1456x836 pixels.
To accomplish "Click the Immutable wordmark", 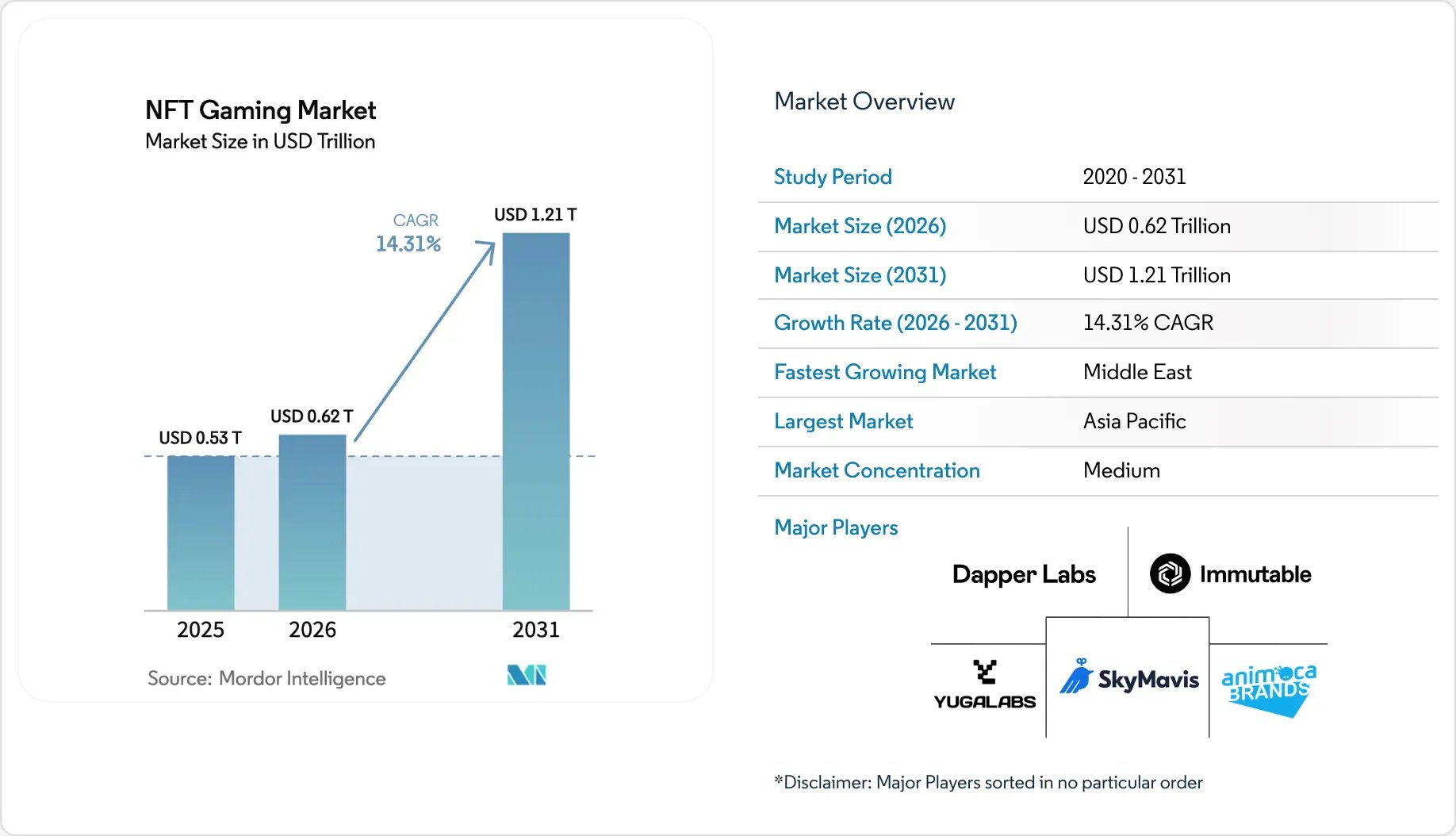I will (x=1255, y=574).
